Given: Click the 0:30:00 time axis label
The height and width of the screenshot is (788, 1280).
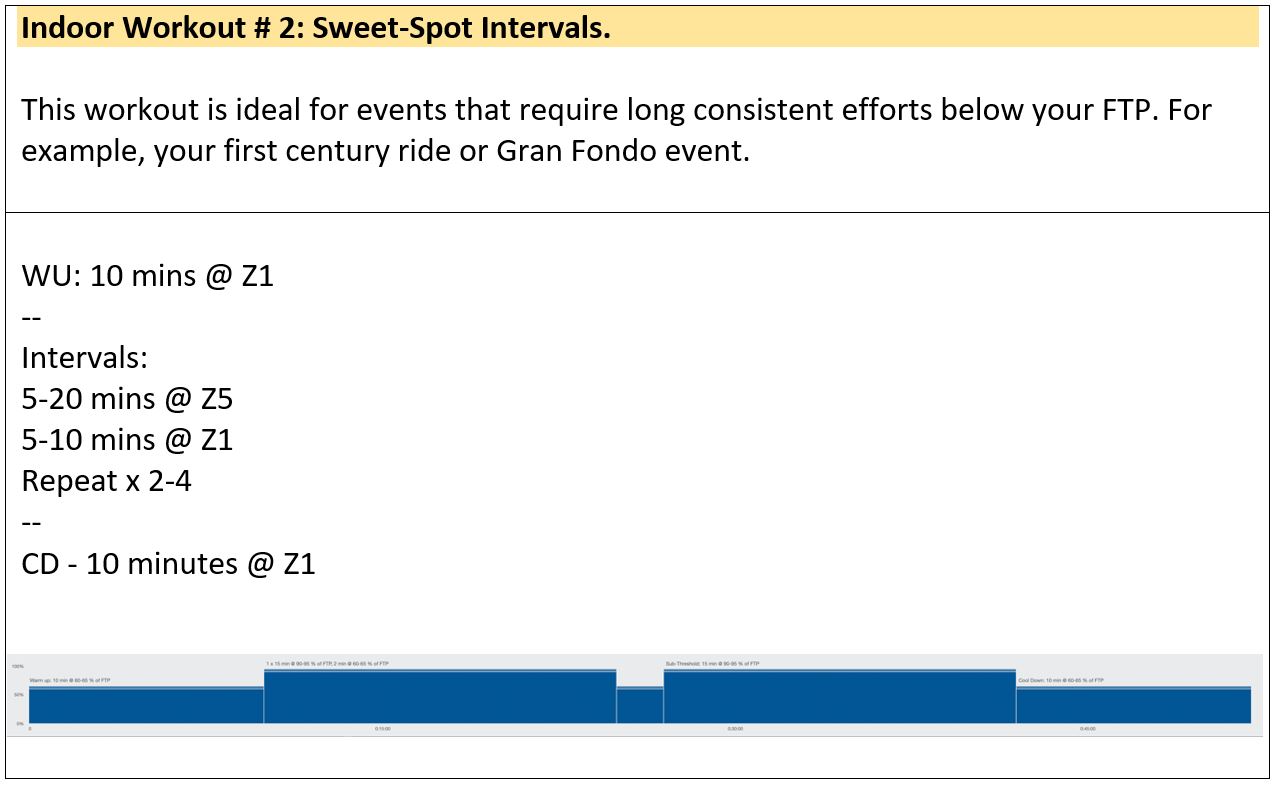Looking at the screenshot, I should tap(735, 729).
